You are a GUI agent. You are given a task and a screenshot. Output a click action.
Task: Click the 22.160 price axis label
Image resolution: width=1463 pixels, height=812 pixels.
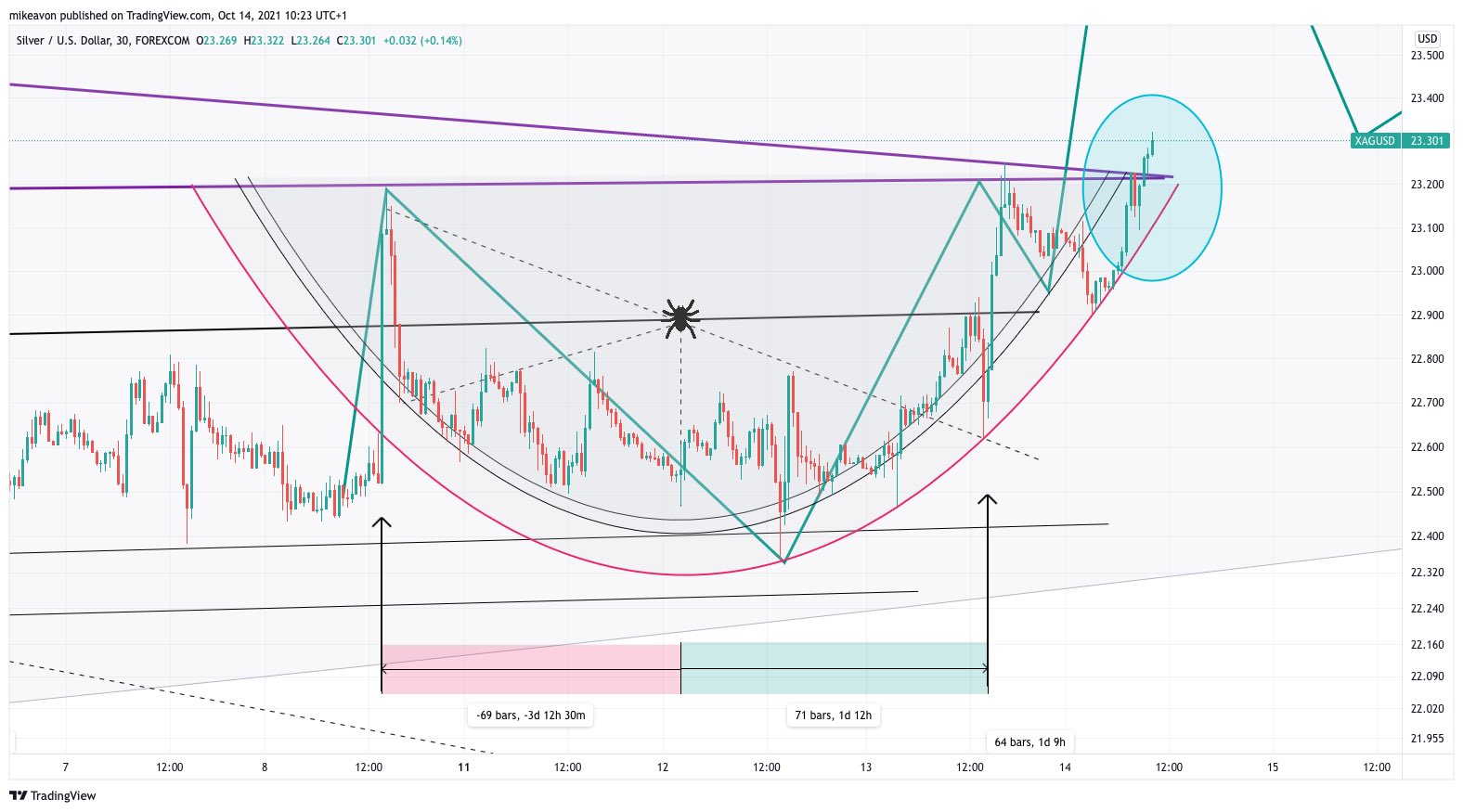1427,645
